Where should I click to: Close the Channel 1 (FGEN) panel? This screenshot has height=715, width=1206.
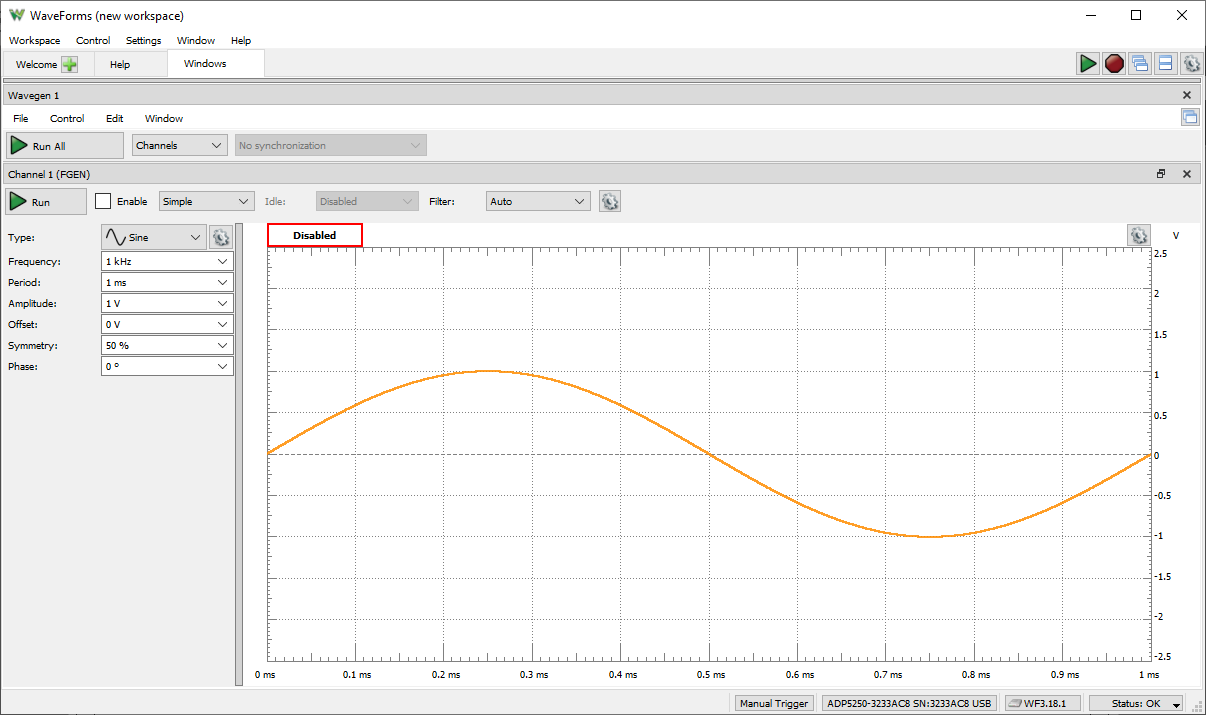pyautogui.click(x=1187, y=173)
